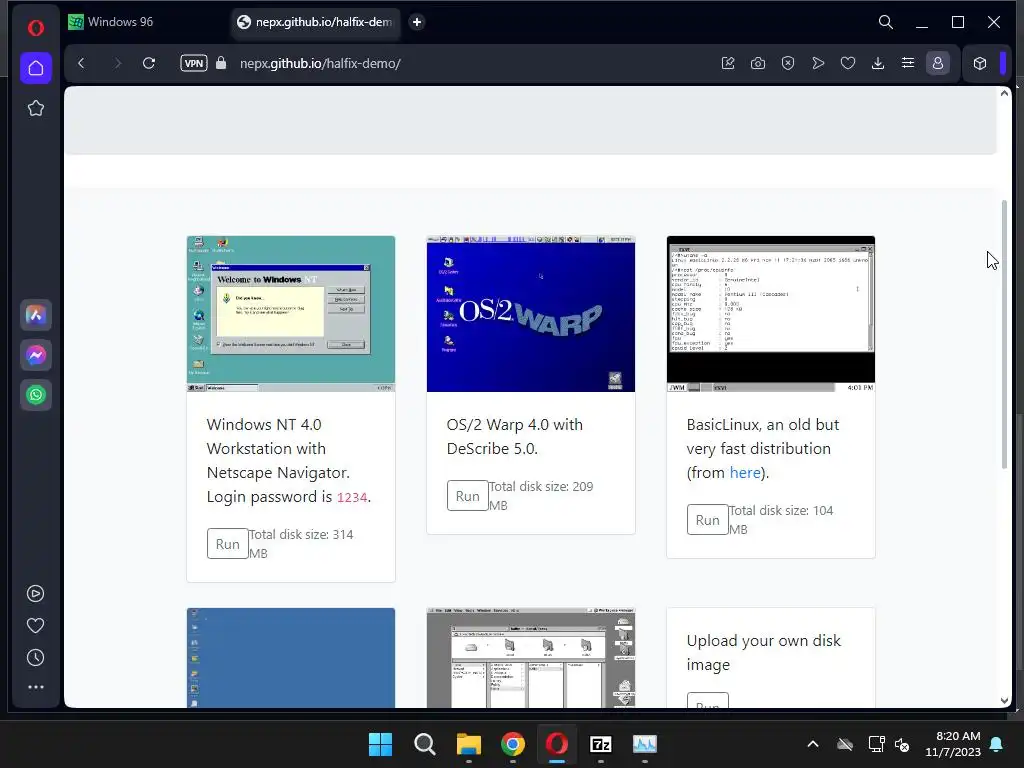1024x768 pixels.
Task: Open downloads panel
Action: (x=878, y=63)
